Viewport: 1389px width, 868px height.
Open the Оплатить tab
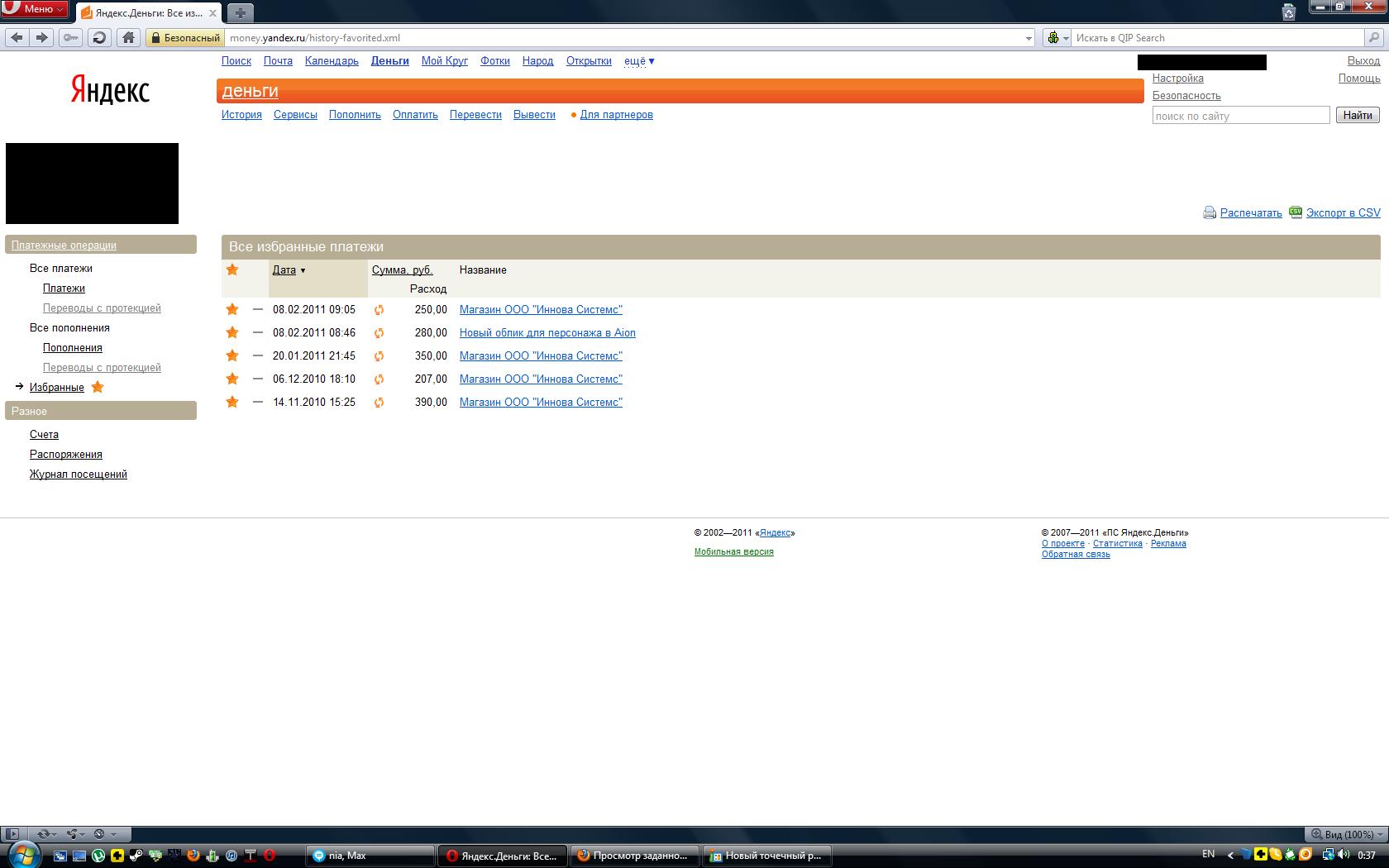415,115
